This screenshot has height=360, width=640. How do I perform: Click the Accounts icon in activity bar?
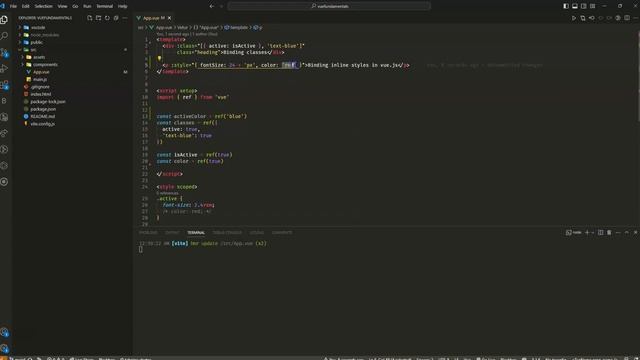pyautogui.click(x=4, y=332)
